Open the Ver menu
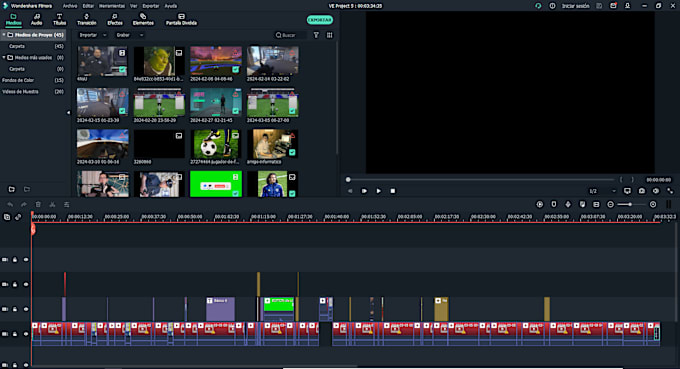 click(x=134, y=6)
